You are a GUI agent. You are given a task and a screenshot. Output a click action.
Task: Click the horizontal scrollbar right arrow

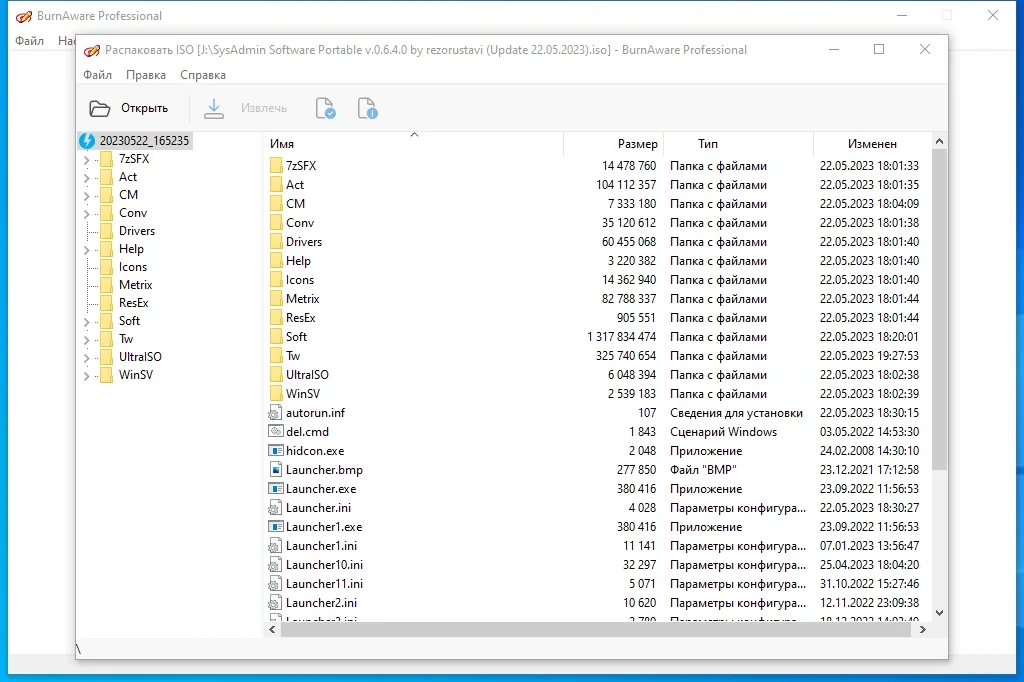click(922, 630)
